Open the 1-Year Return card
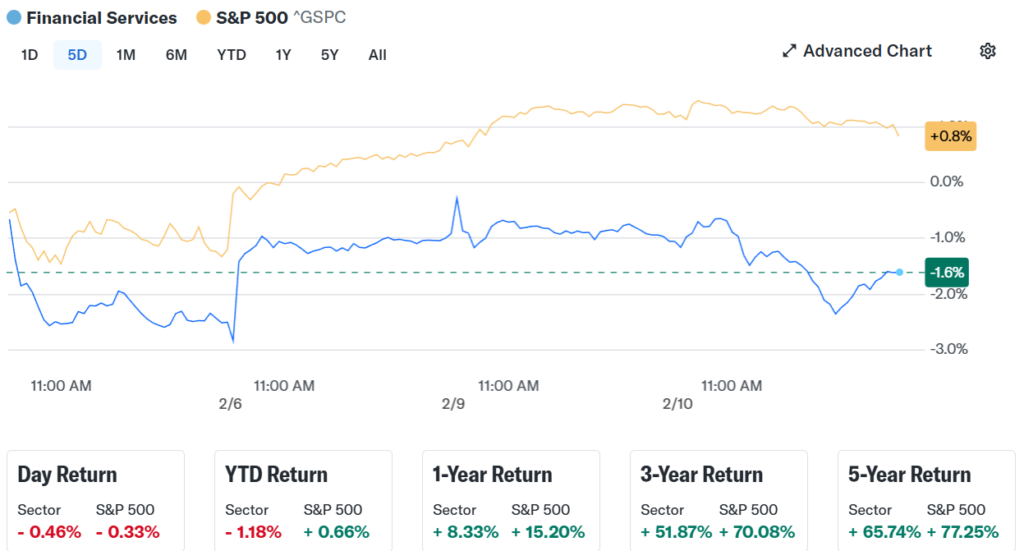Screen dimensions: 1024x551 pyautogui.click(x=511, y=499)
